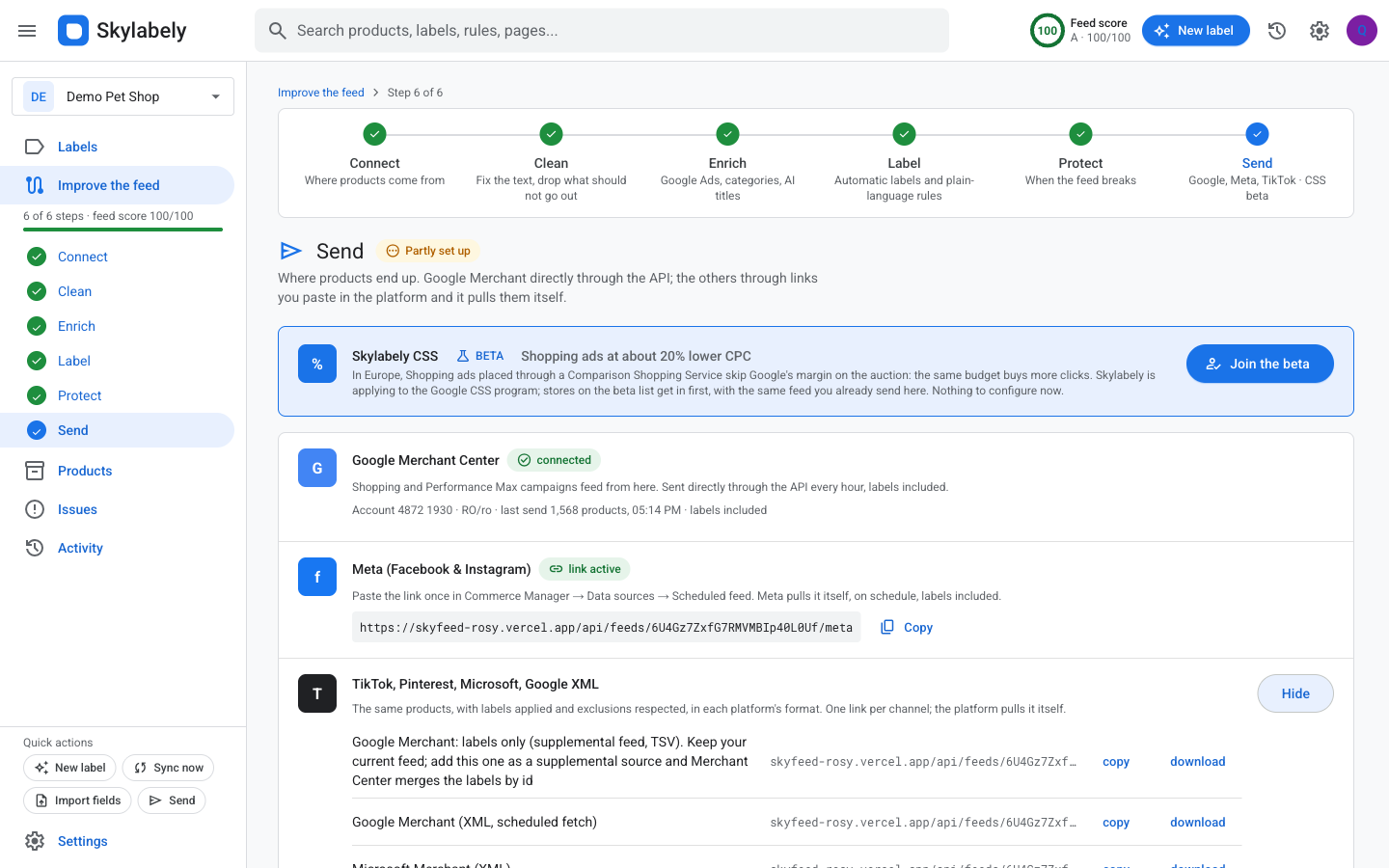Image resolution: width=1389 pixels, height=868 pixels.
Task: Click the Send quick action chip
Action: tap(172, 800)
